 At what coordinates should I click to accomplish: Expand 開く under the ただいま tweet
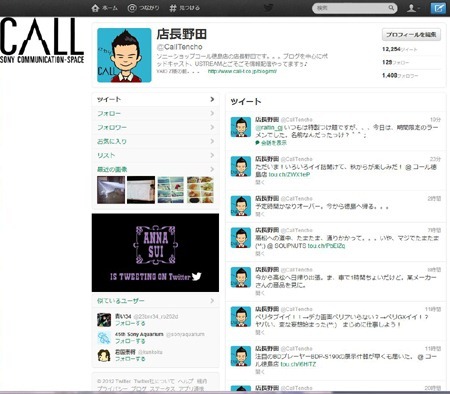(260, 182)
